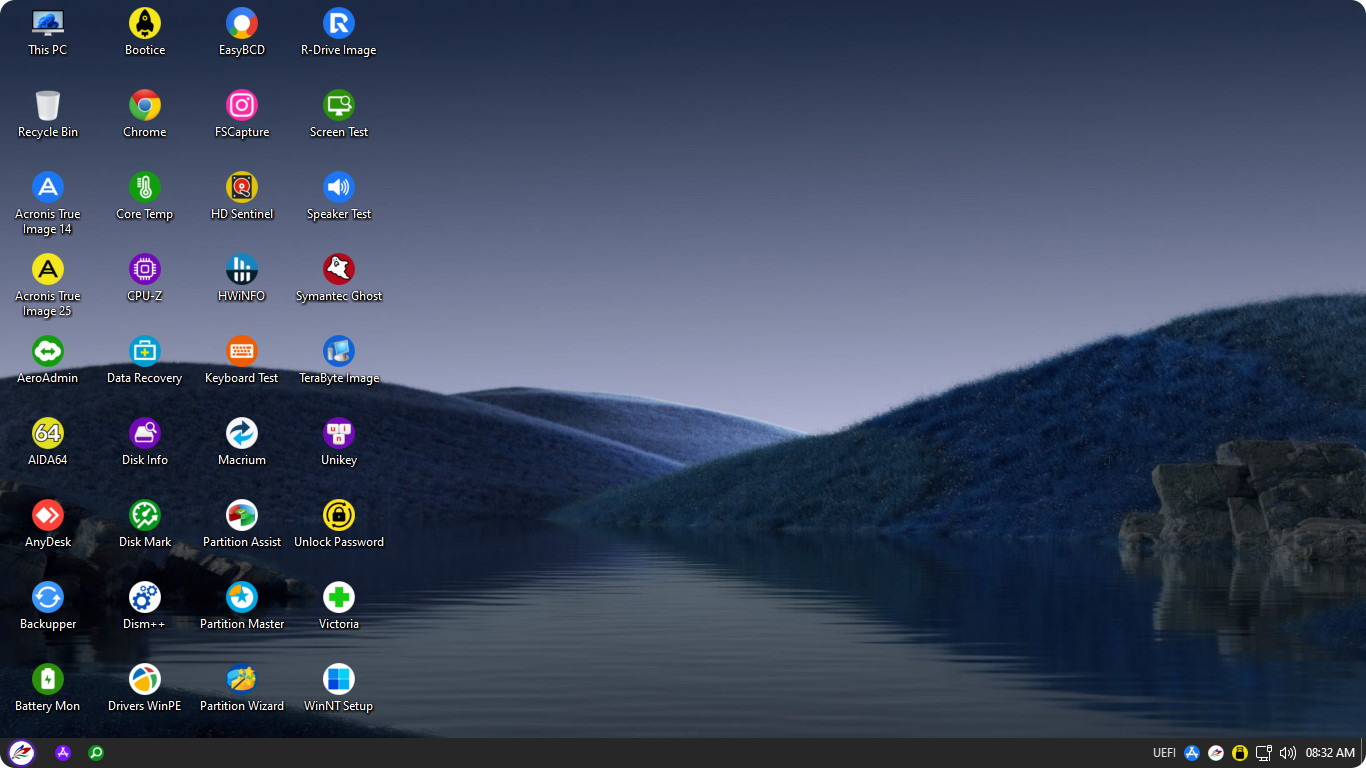Click the Show Desktop strip at the taskbar edge
The height and width of the screenshot is (768, 1366).
pyautogui.click(x=1363, y=753)
